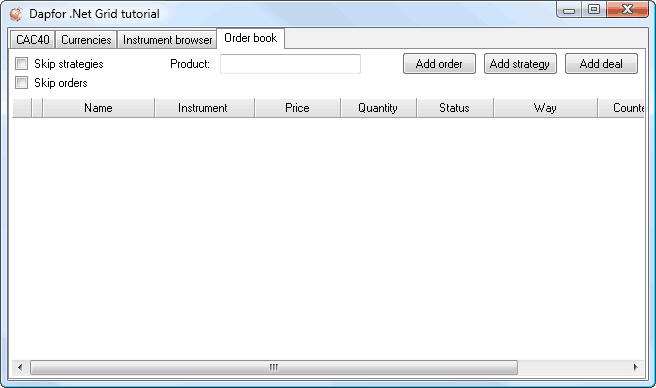This screenshot has width=656, height=388.
Task: Select the Instrument browser tab
Action: [167, 40]
